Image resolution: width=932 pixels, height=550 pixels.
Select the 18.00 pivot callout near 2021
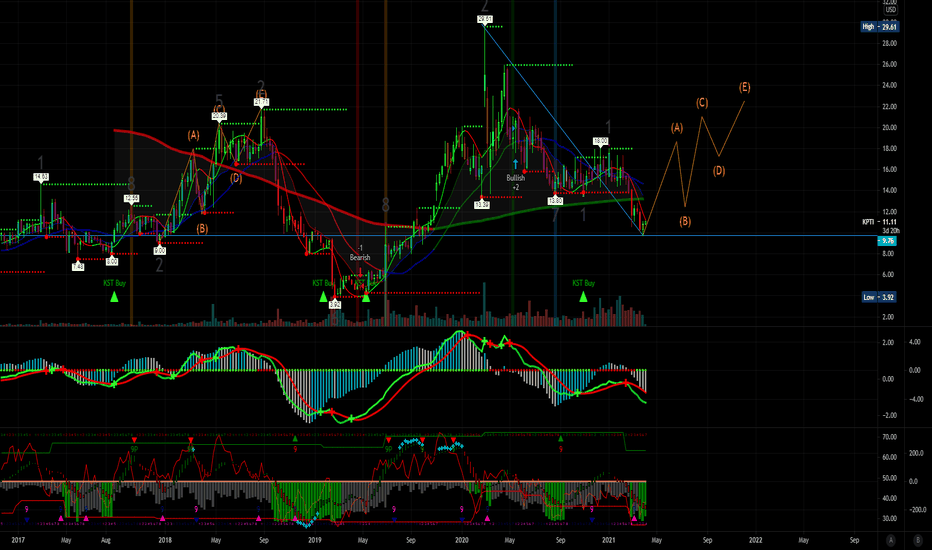click(x=600, y=141)
